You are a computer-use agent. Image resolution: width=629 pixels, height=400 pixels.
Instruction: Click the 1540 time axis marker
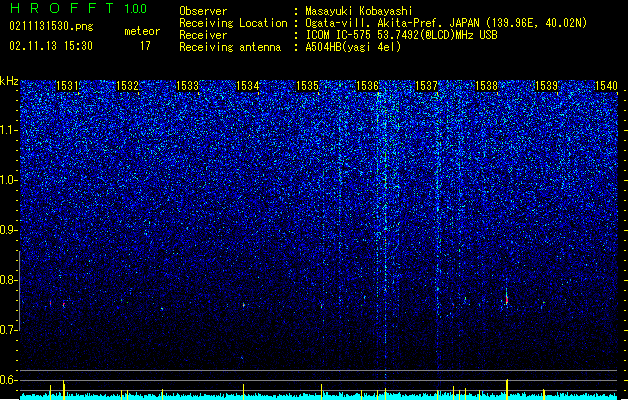click(606, 86)
